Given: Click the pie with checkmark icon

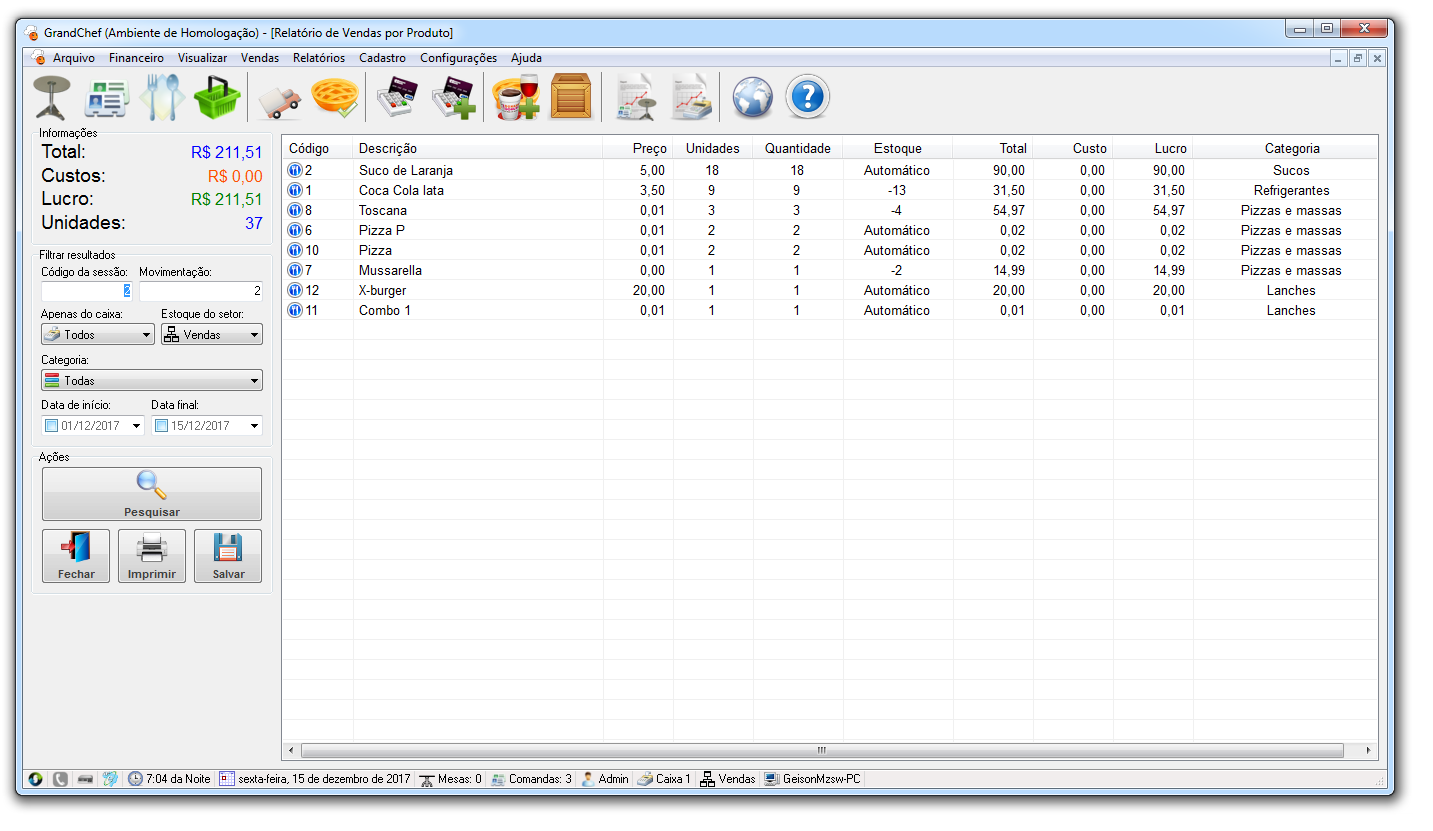Looking at the screenshot, I should tap(334, 98).
